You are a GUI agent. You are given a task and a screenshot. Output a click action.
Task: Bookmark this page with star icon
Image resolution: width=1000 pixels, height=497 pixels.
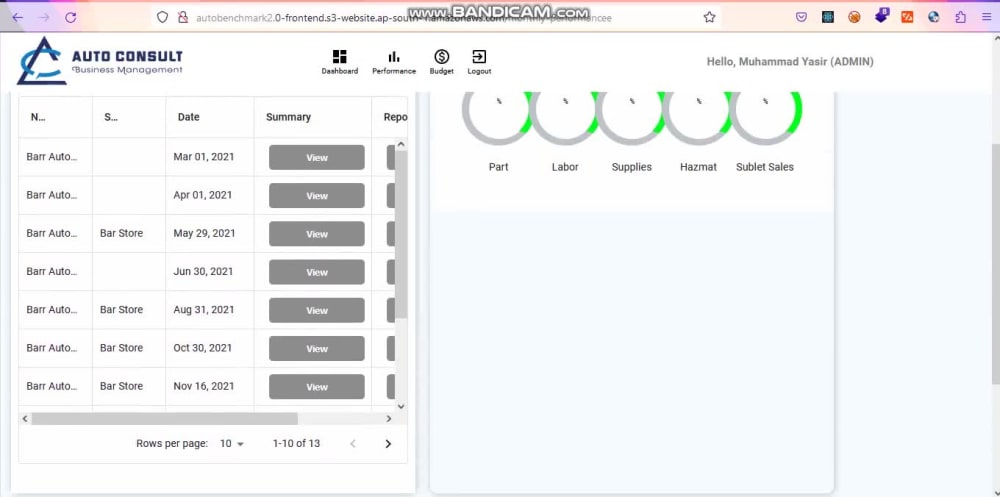pos(709,17)
